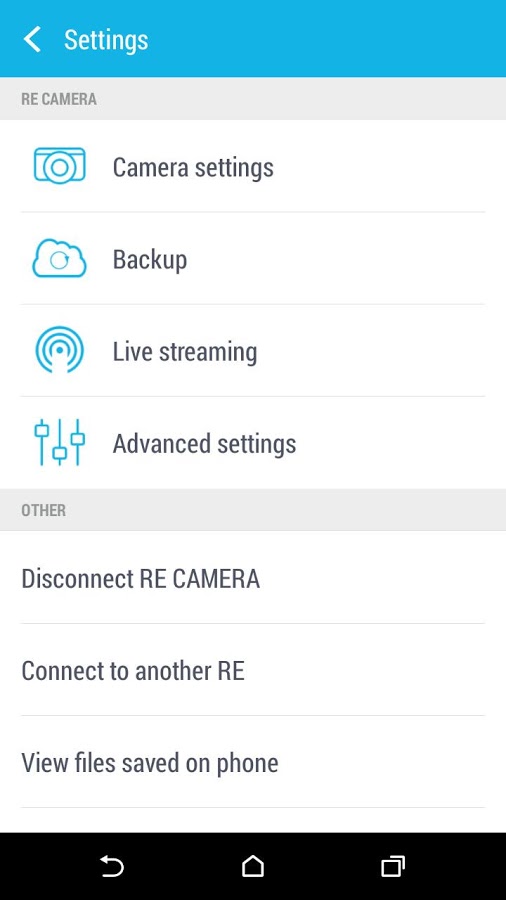Open the Camera settings label

[193, 168]
